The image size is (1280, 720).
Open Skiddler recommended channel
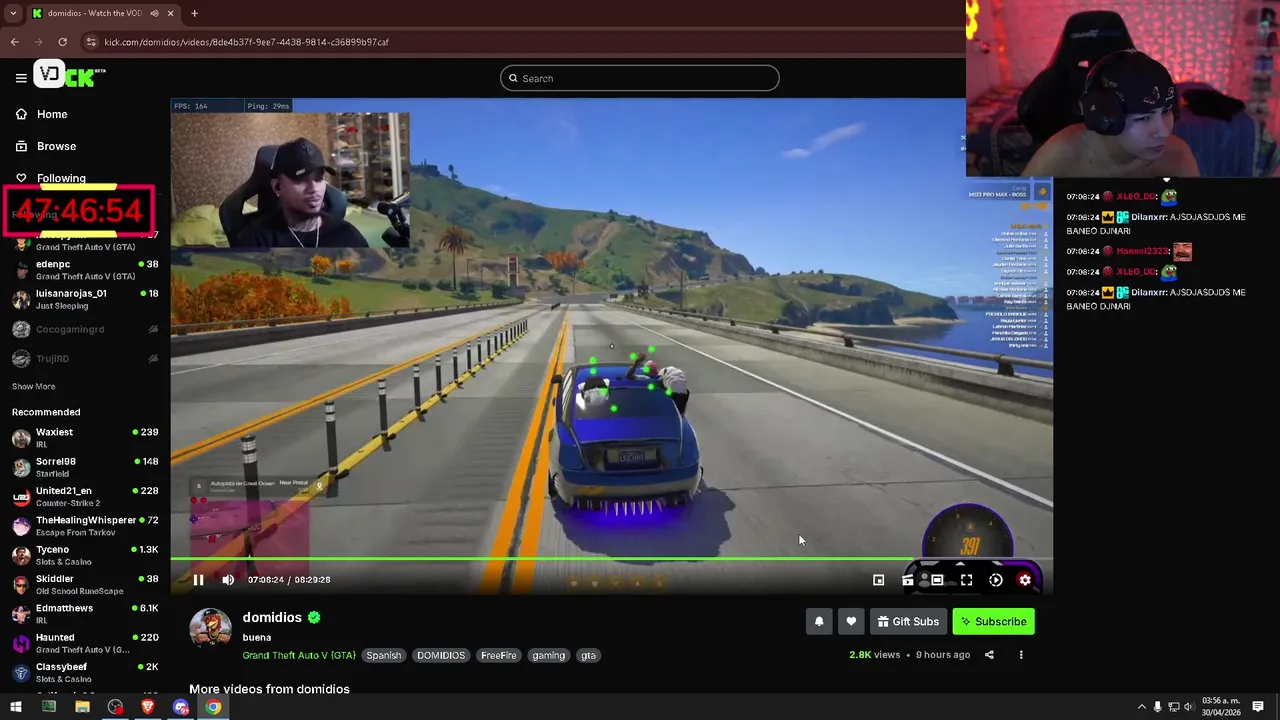[x=85, y=584]
